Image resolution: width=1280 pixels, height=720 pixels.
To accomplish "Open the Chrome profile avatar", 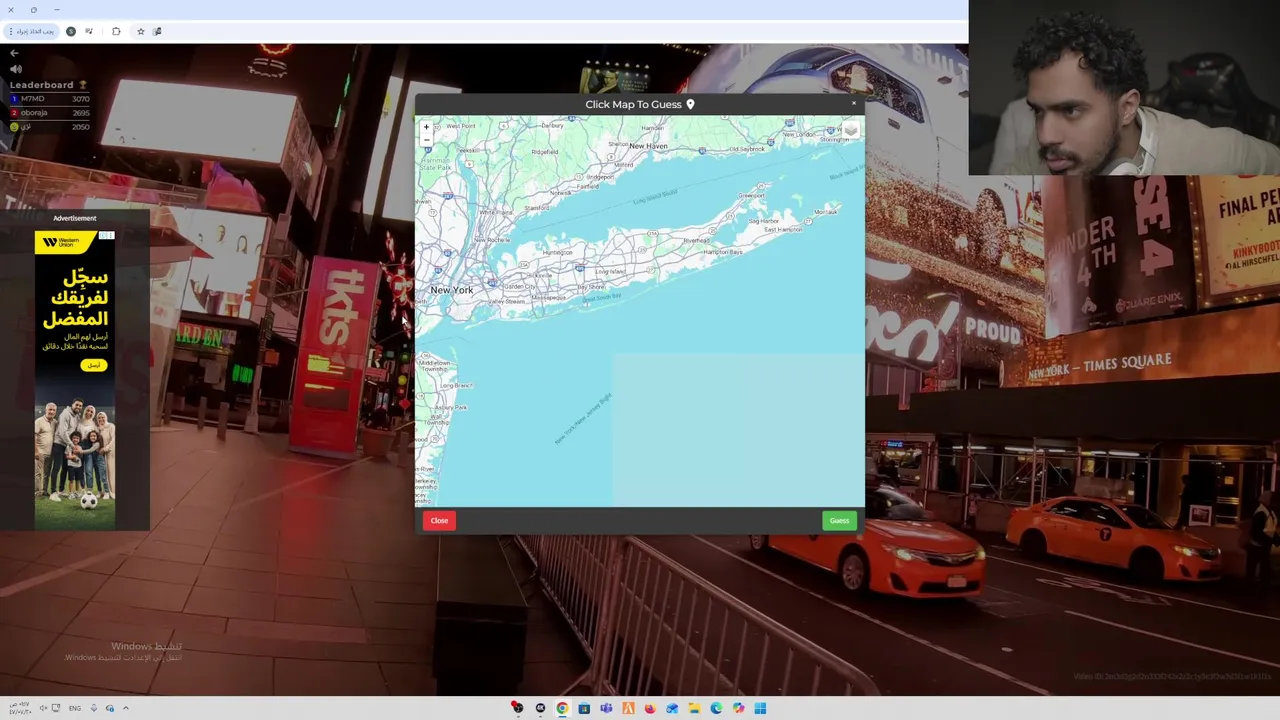I will click(71, 31).
